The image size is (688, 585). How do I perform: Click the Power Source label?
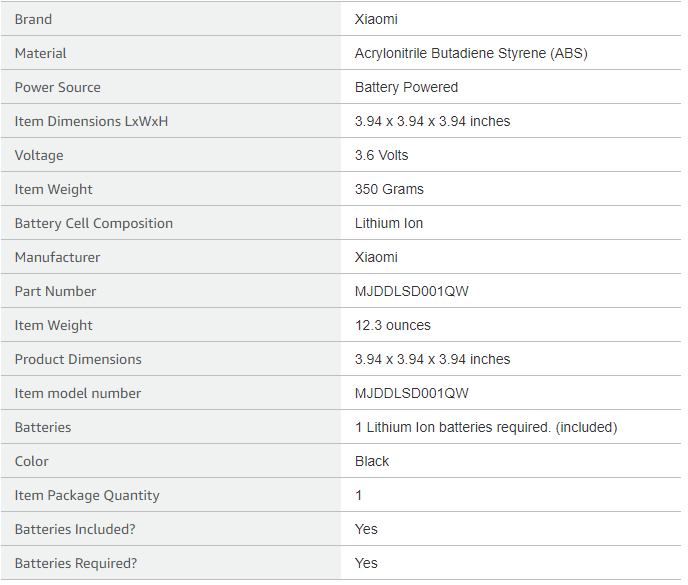coord(57,87)
